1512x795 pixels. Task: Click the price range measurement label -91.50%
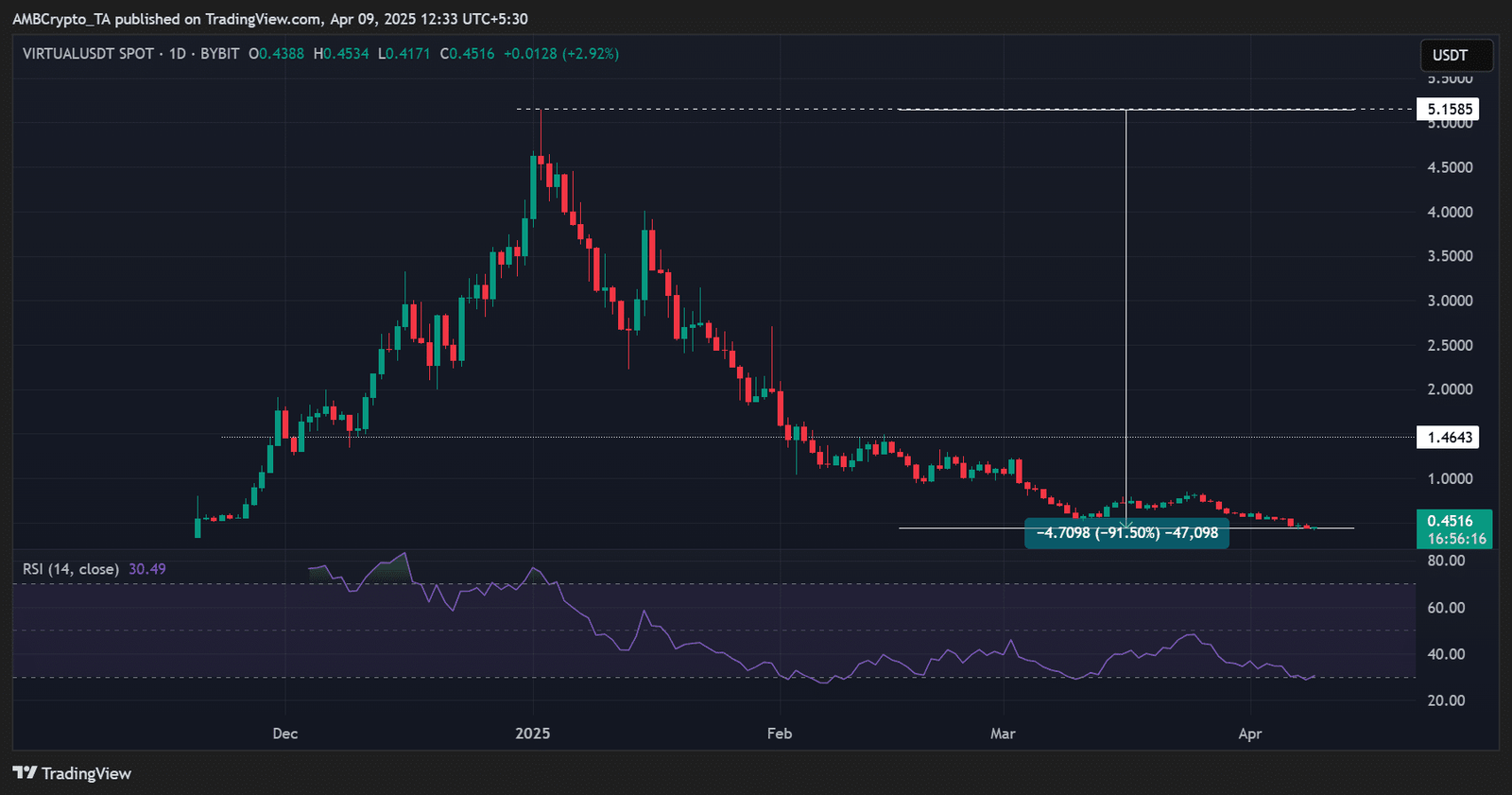click(1126, 533)
